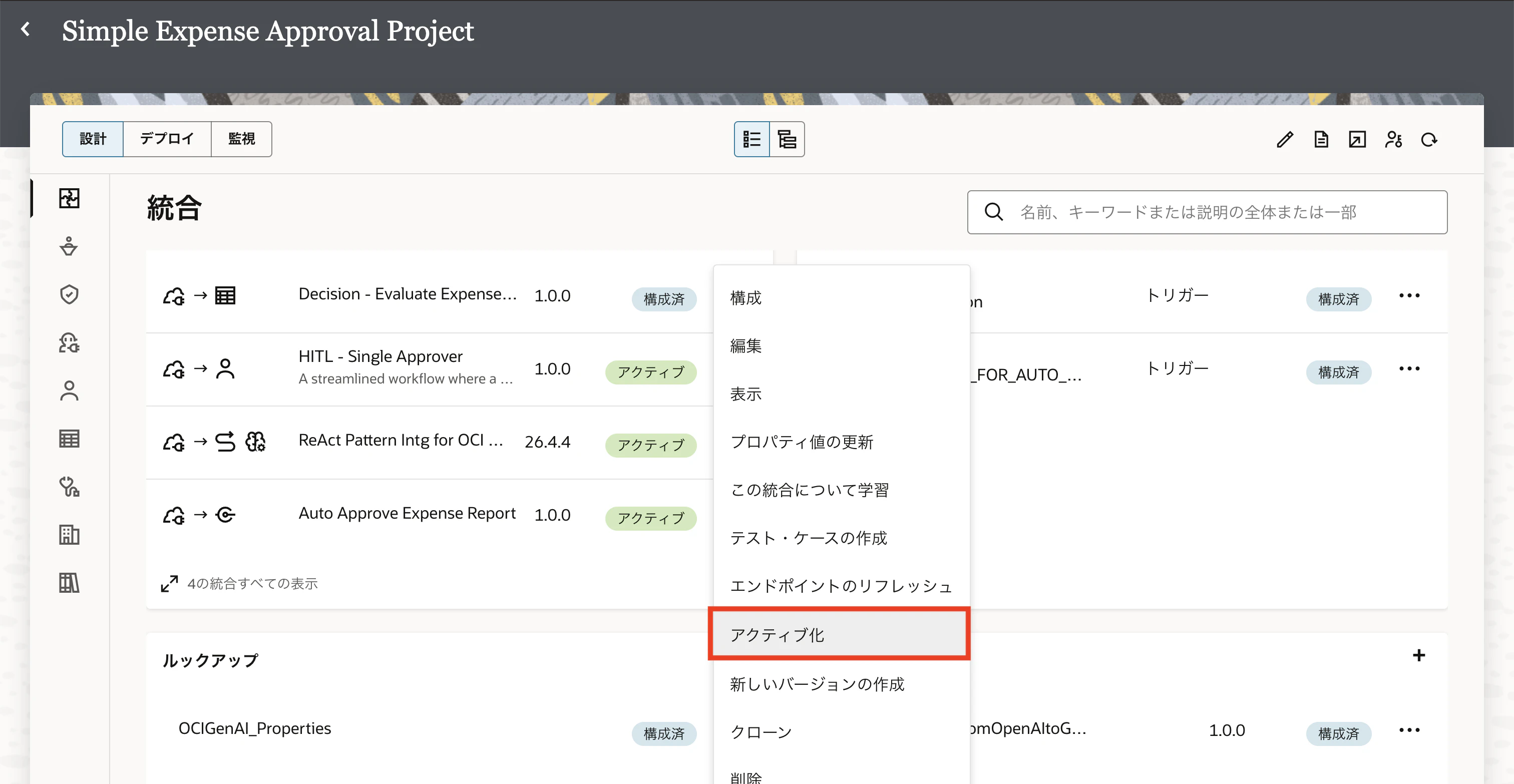Click the document icon in toolbar

point(1321,139)
